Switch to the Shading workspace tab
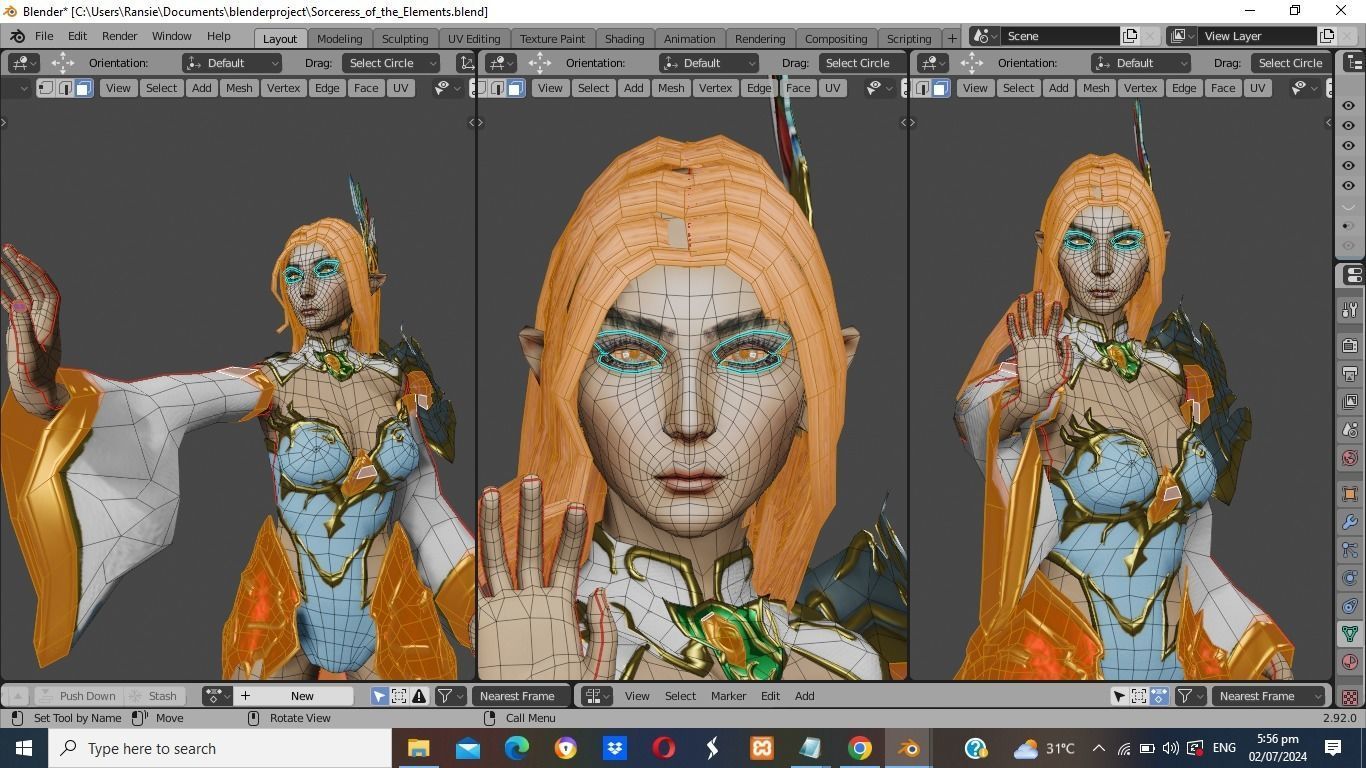 coord(624,38)
